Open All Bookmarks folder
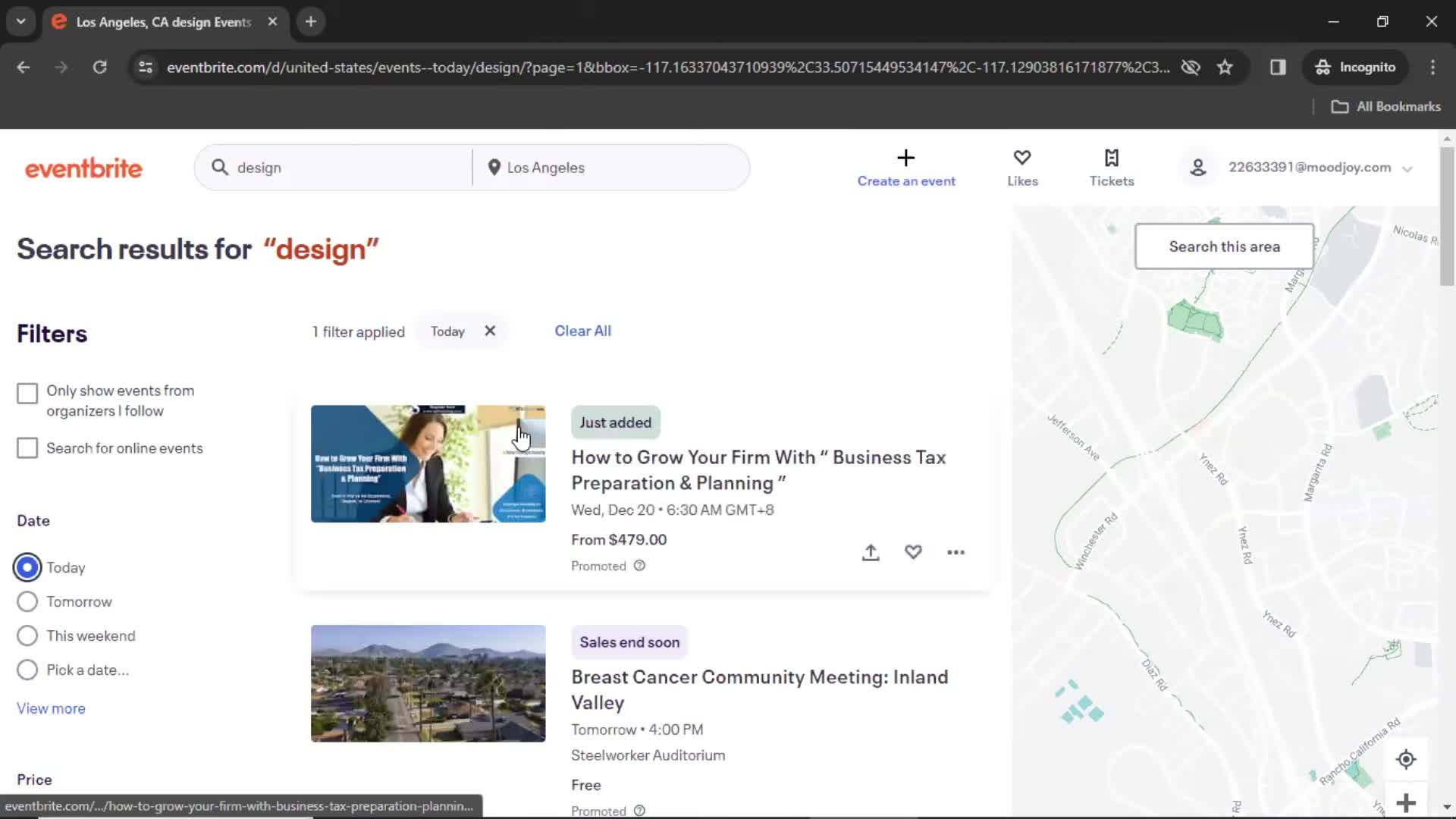Viewport: 1456px width, 819px height. pyautogui.click(x=1385, y=107)
